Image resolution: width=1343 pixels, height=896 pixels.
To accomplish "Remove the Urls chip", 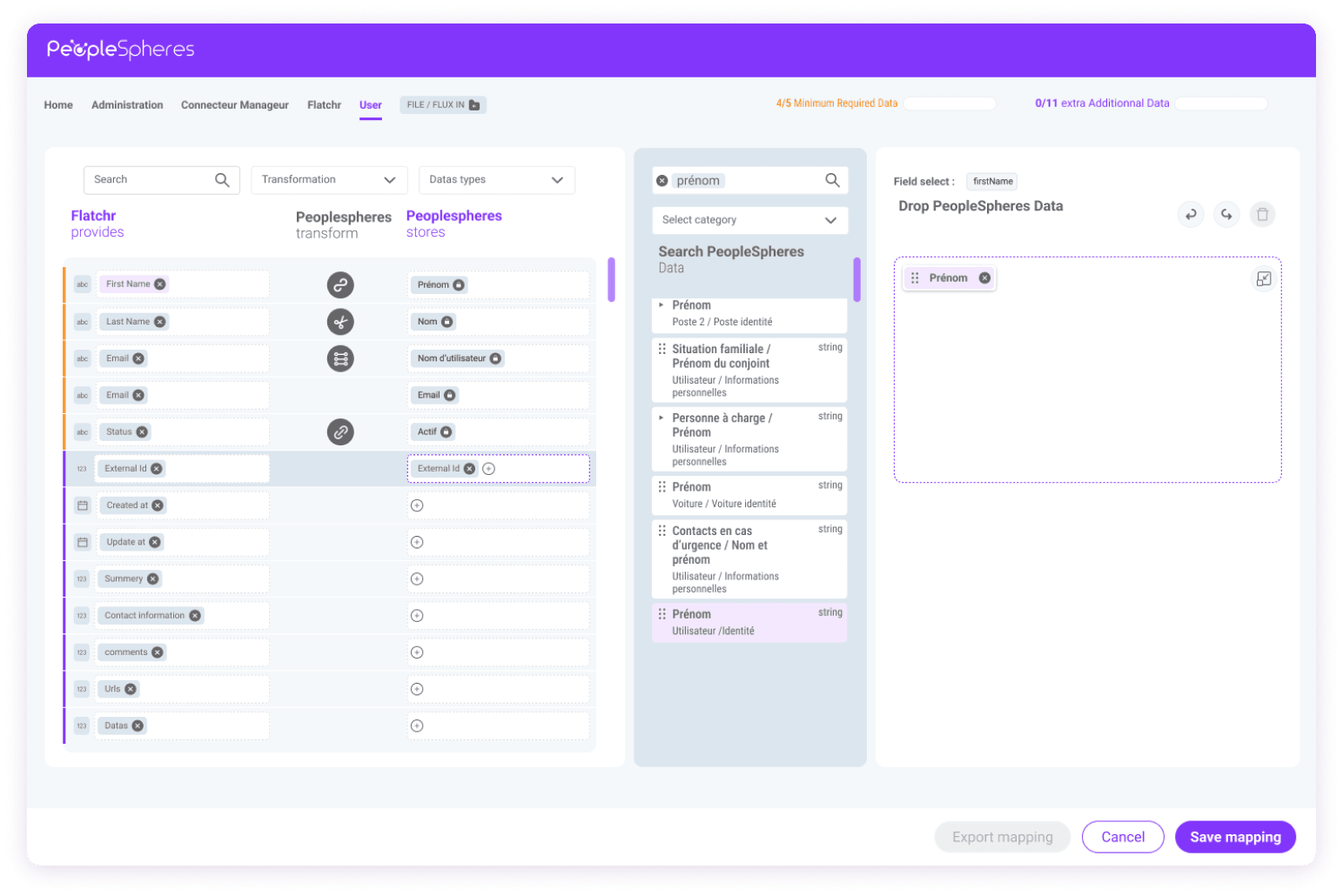I will pos(131,689).
